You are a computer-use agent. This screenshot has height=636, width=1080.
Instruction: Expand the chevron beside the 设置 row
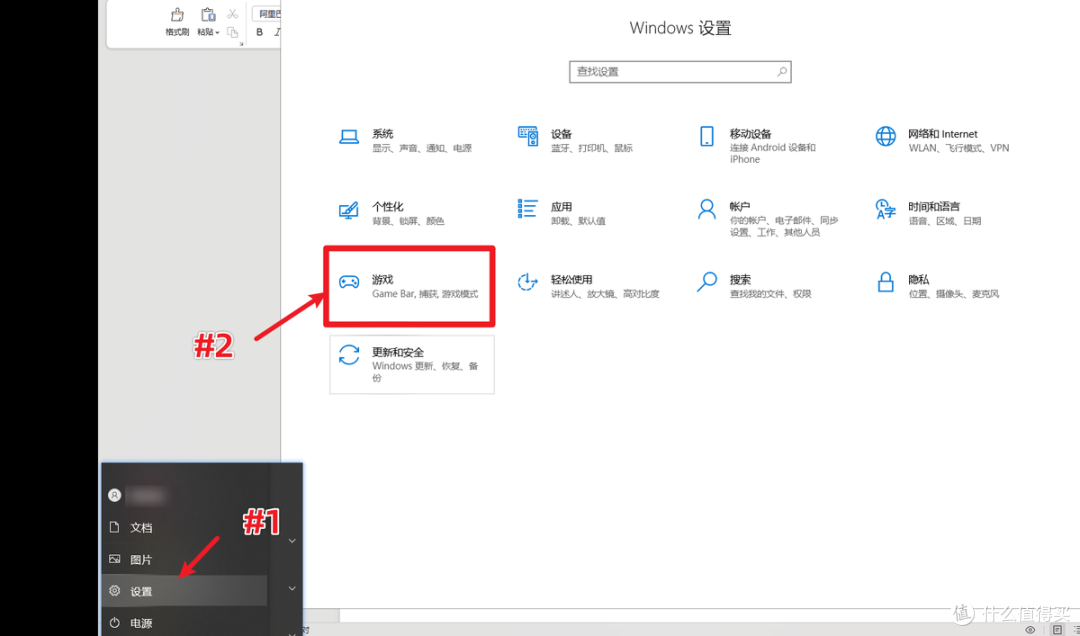pyautogui.click(x=292, y=589)
